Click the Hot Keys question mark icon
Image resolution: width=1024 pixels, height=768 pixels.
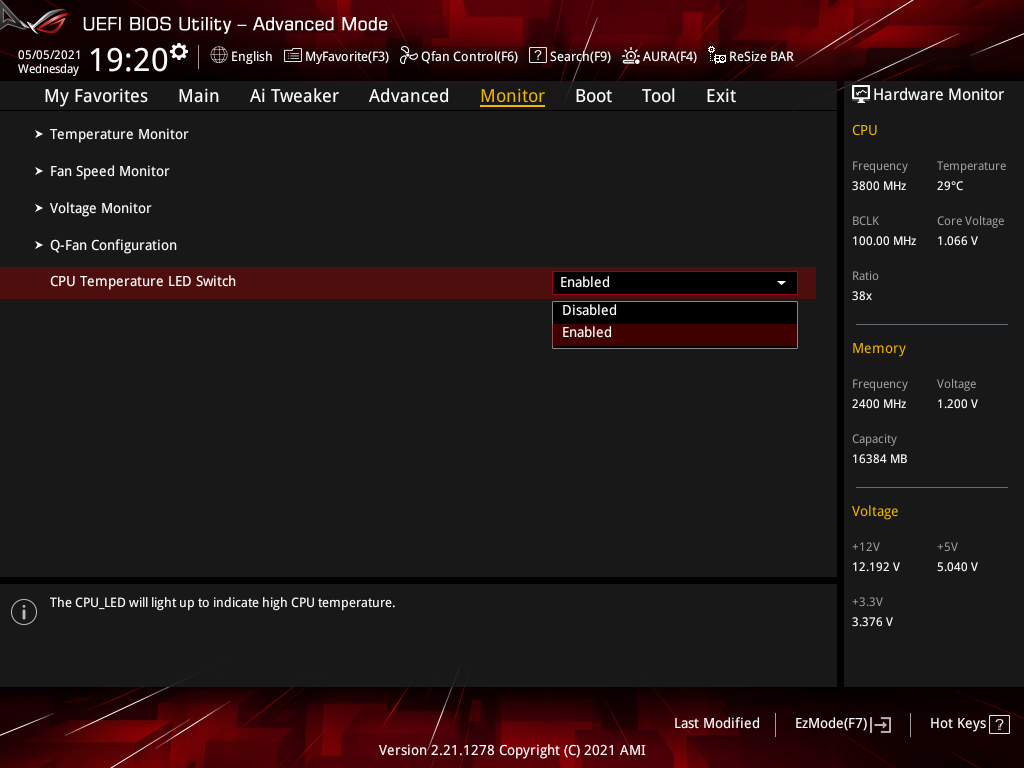999,724
